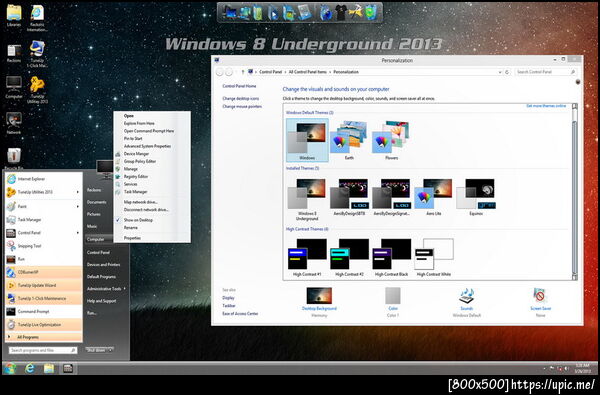Open Devices and Printers in the Start menu
Screen dimensions: 600x395
click(103, 264)
